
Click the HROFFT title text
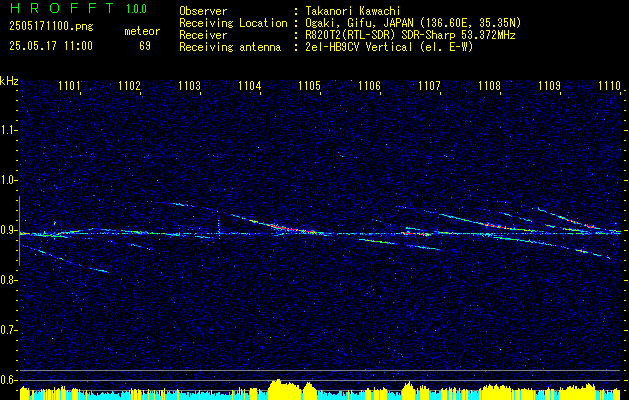click(62, 8)
